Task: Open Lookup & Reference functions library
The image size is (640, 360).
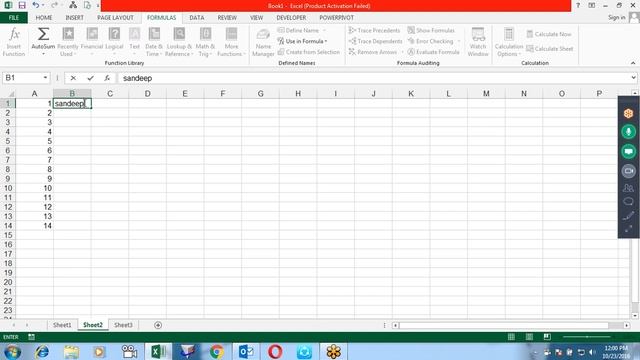Action: point(179,42)
